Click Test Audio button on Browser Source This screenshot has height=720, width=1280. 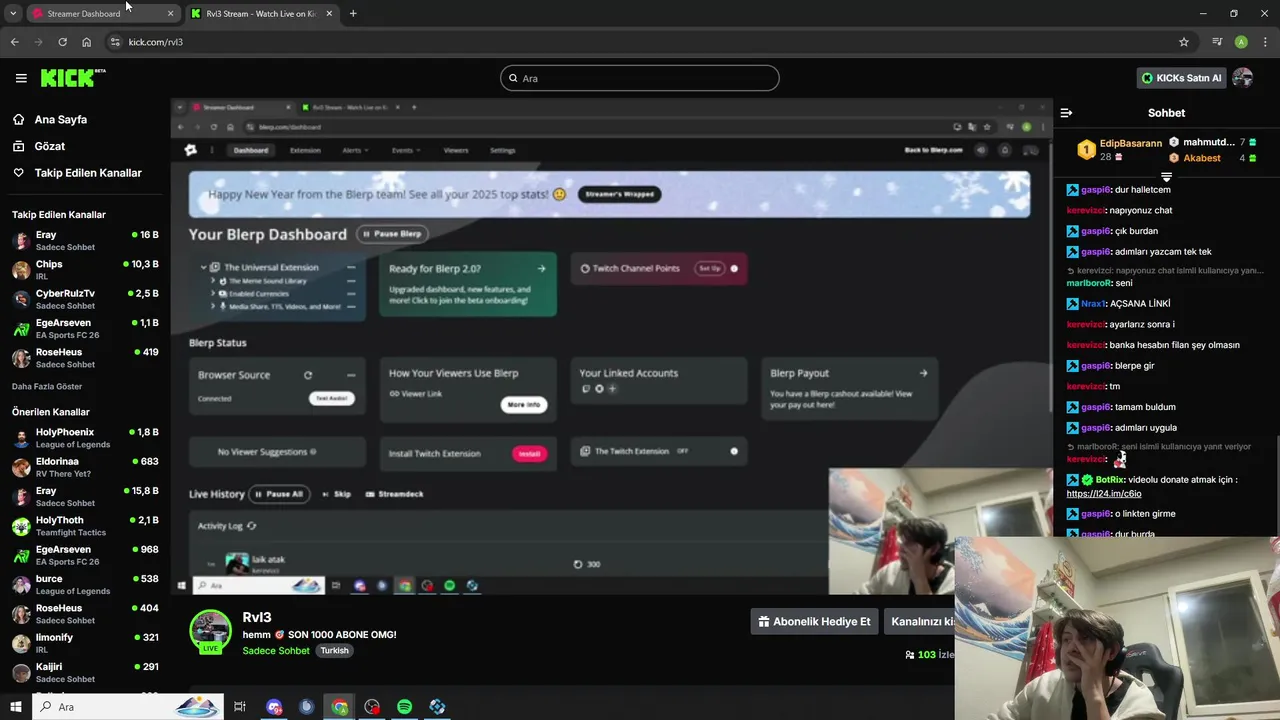pyautogui.click(x=331, y=398)
